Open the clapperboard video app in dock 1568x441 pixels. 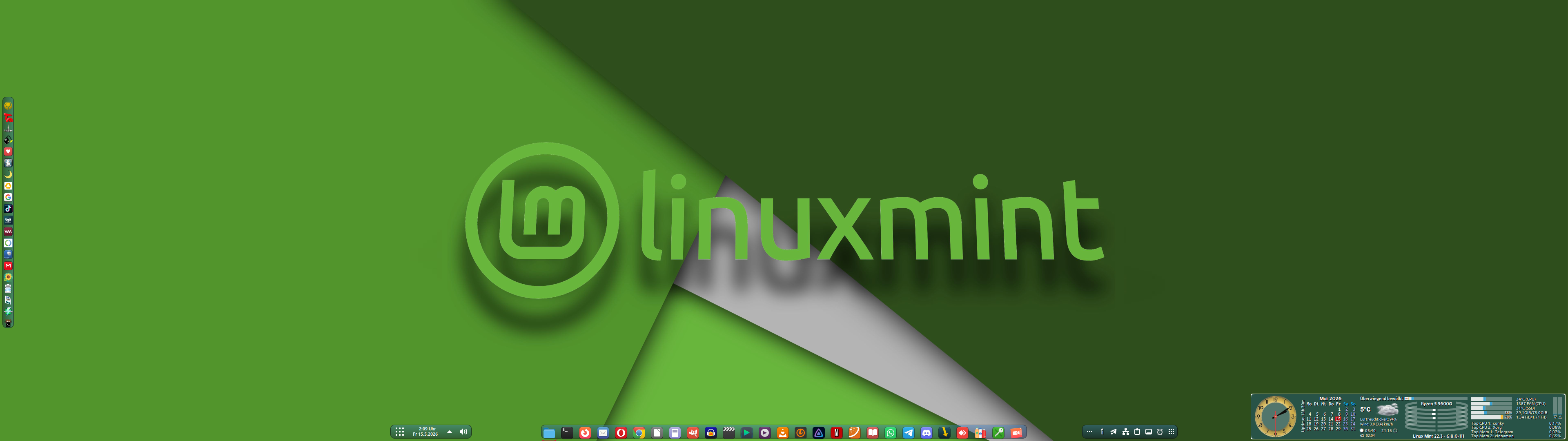coord(728,432)
